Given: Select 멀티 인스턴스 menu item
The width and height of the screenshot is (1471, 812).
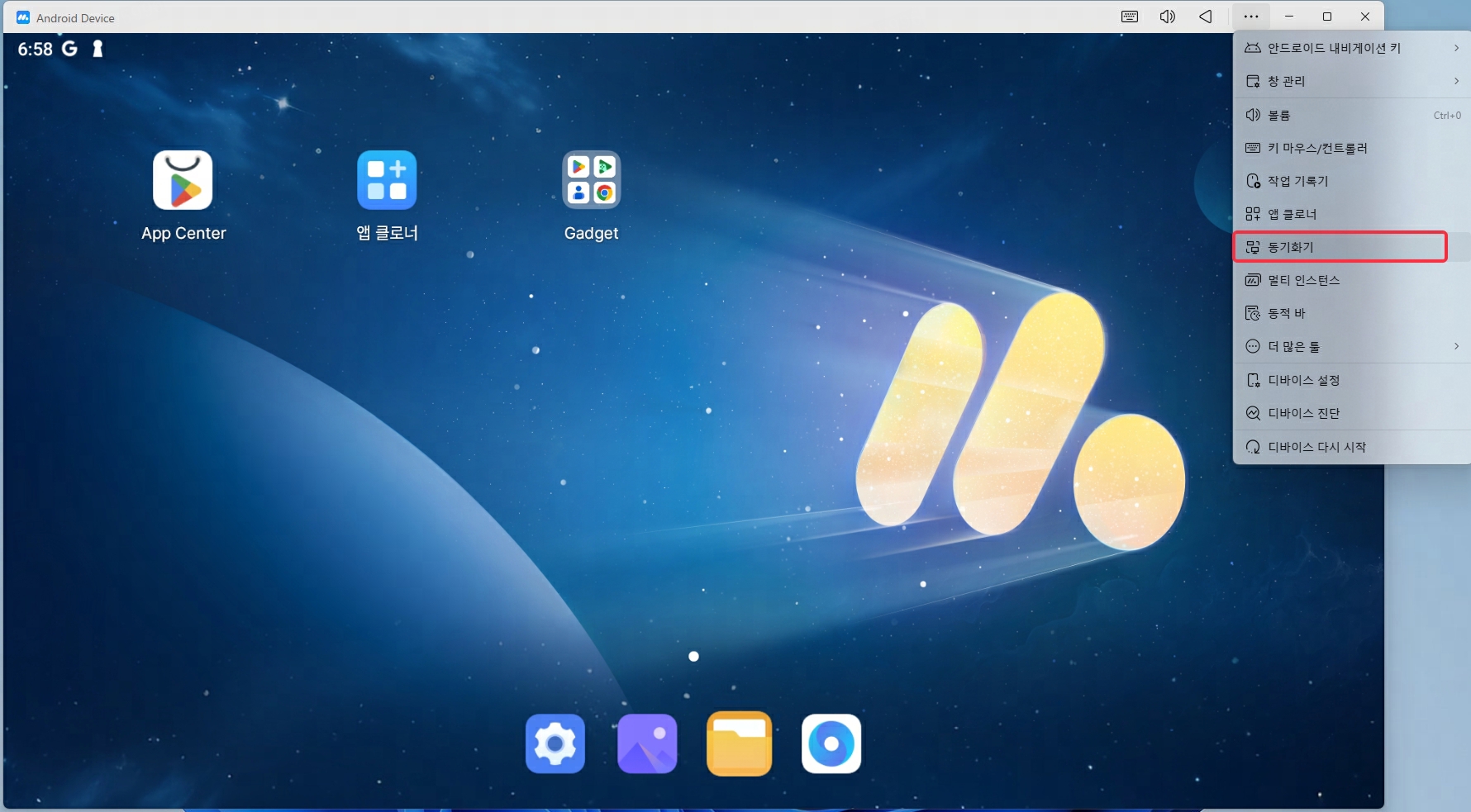Looking at the screenshot, I should [1352, 280].
